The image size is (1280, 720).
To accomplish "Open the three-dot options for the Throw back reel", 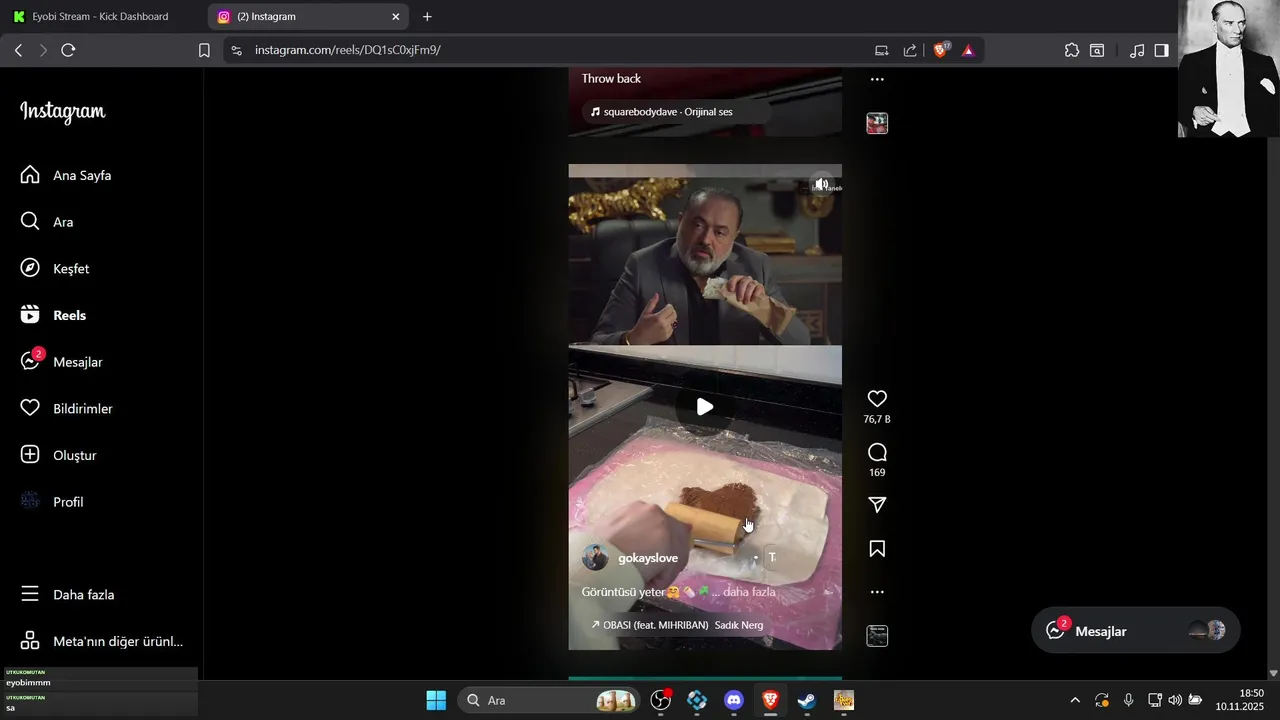I will pyautogui.click(x=877, y=79).
